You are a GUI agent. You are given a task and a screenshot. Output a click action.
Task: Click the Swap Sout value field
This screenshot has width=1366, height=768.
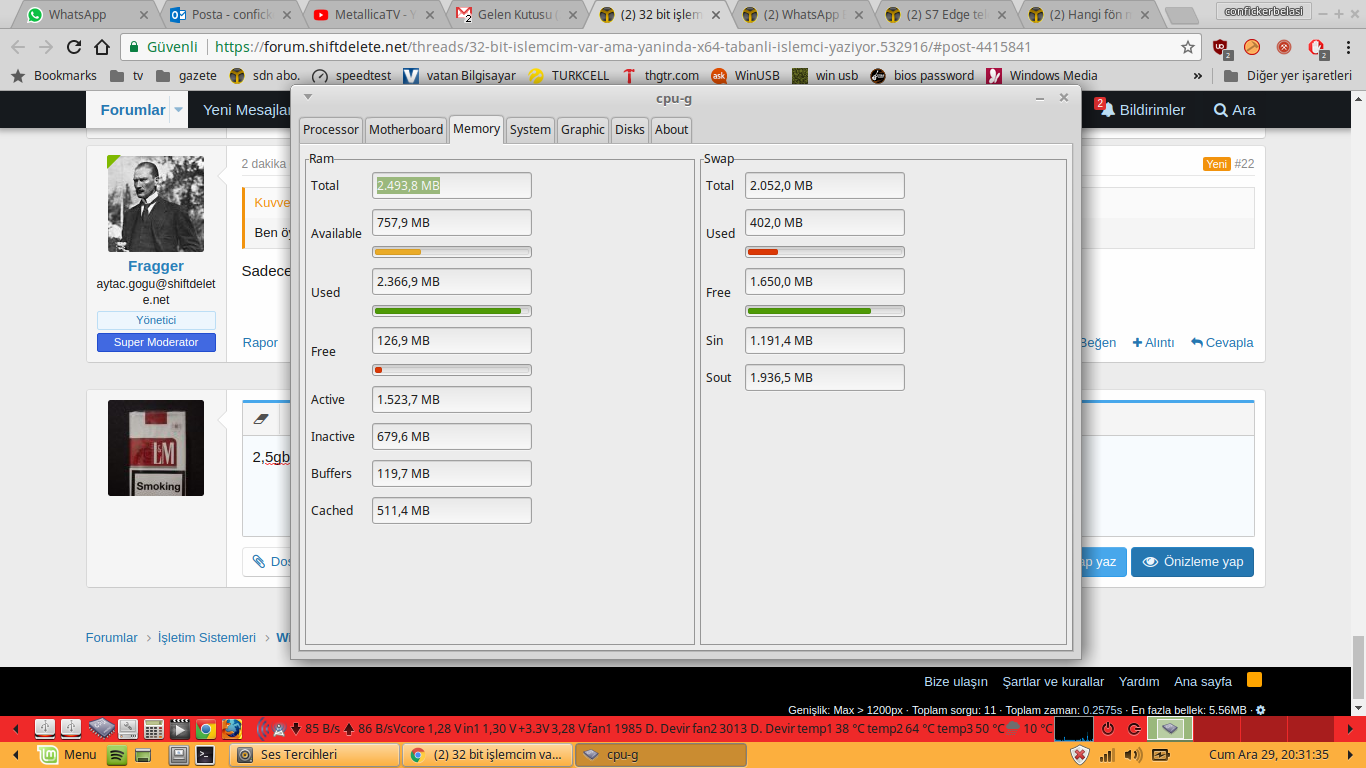coord(825,377)
